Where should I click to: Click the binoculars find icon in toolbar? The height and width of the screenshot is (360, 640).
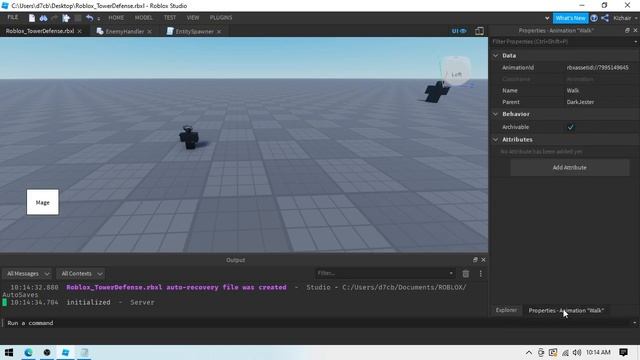tap(43, 18)
